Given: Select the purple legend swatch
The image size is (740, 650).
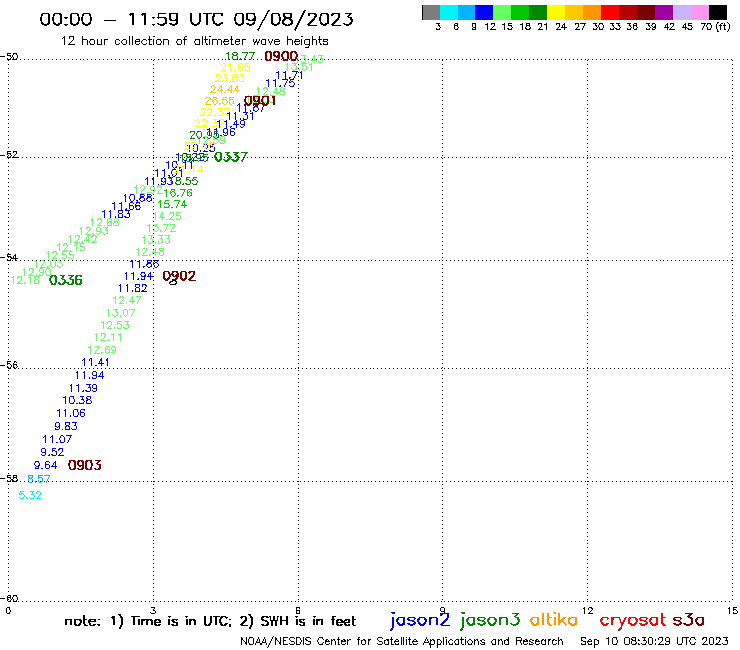Looking at the screenshot, I should (x=664, y=12).
